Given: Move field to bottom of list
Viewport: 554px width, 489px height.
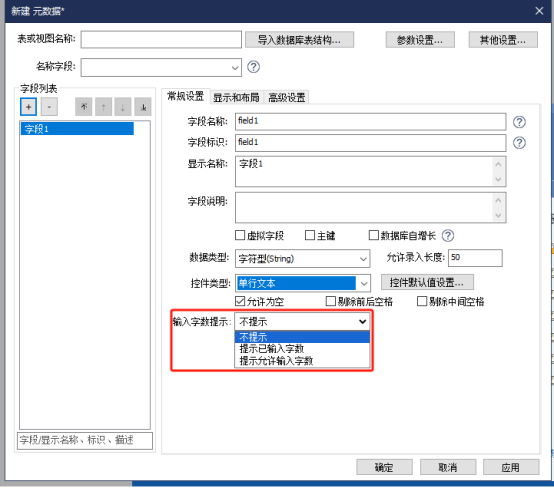Looking at the screenshot, I should coord(143,107).
